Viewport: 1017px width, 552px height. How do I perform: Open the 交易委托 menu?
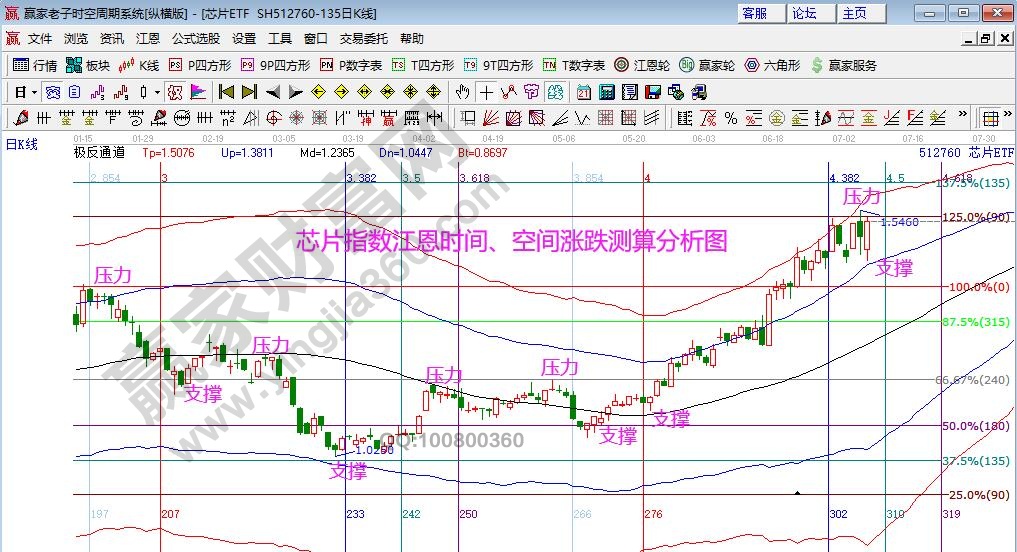[x=364, y=39]
